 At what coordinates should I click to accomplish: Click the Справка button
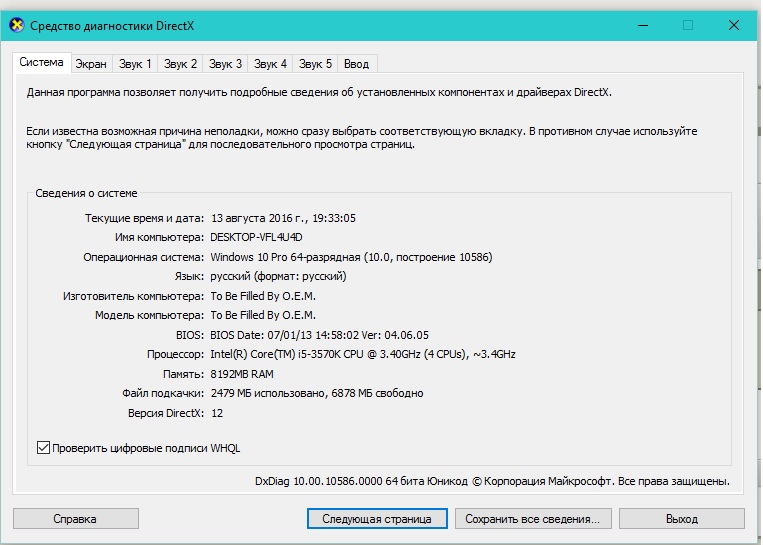(x=75, y=519)
